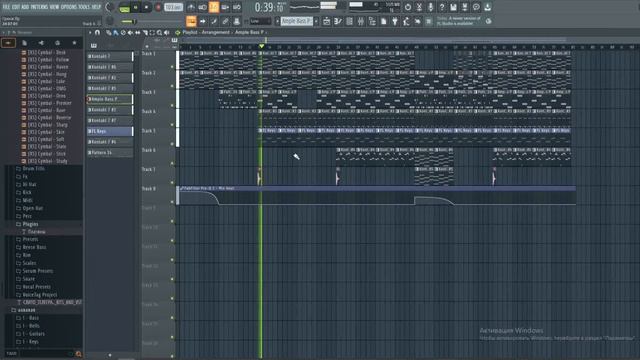This screenshot has height=360, width=640.
Task: Select the playlist Select tool
Action: [x=152, y=32]
